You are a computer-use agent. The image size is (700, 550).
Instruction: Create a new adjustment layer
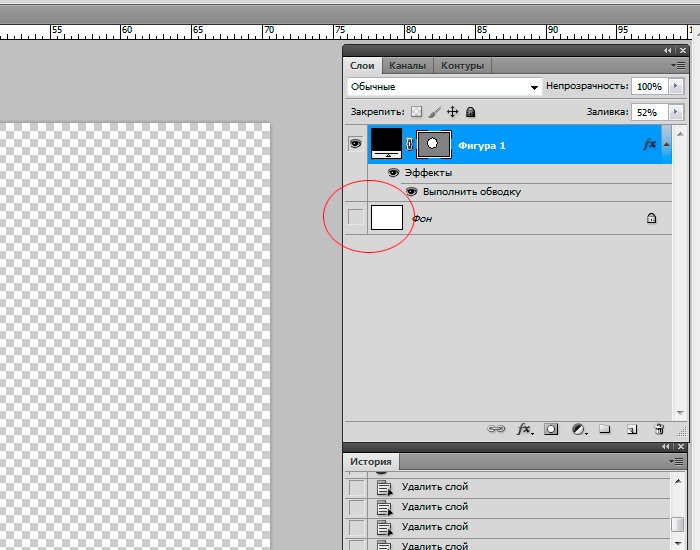[578, 429]
